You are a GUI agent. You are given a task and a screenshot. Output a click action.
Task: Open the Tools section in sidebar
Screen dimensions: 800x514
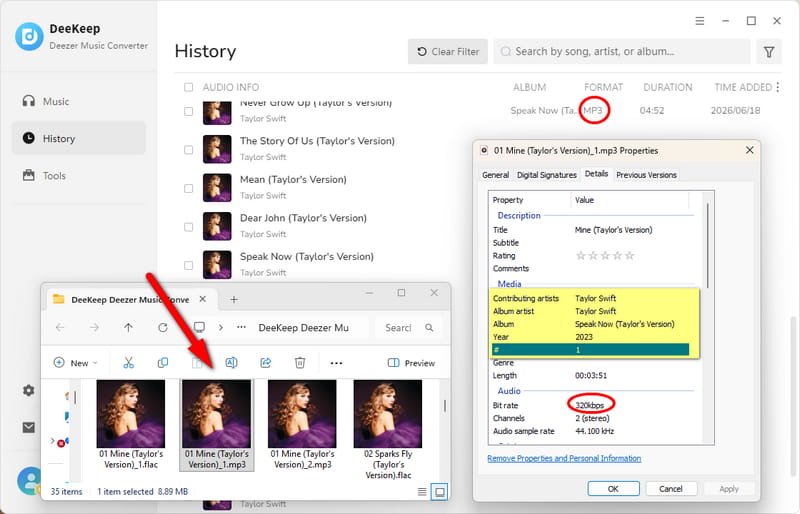pos(44,176)
